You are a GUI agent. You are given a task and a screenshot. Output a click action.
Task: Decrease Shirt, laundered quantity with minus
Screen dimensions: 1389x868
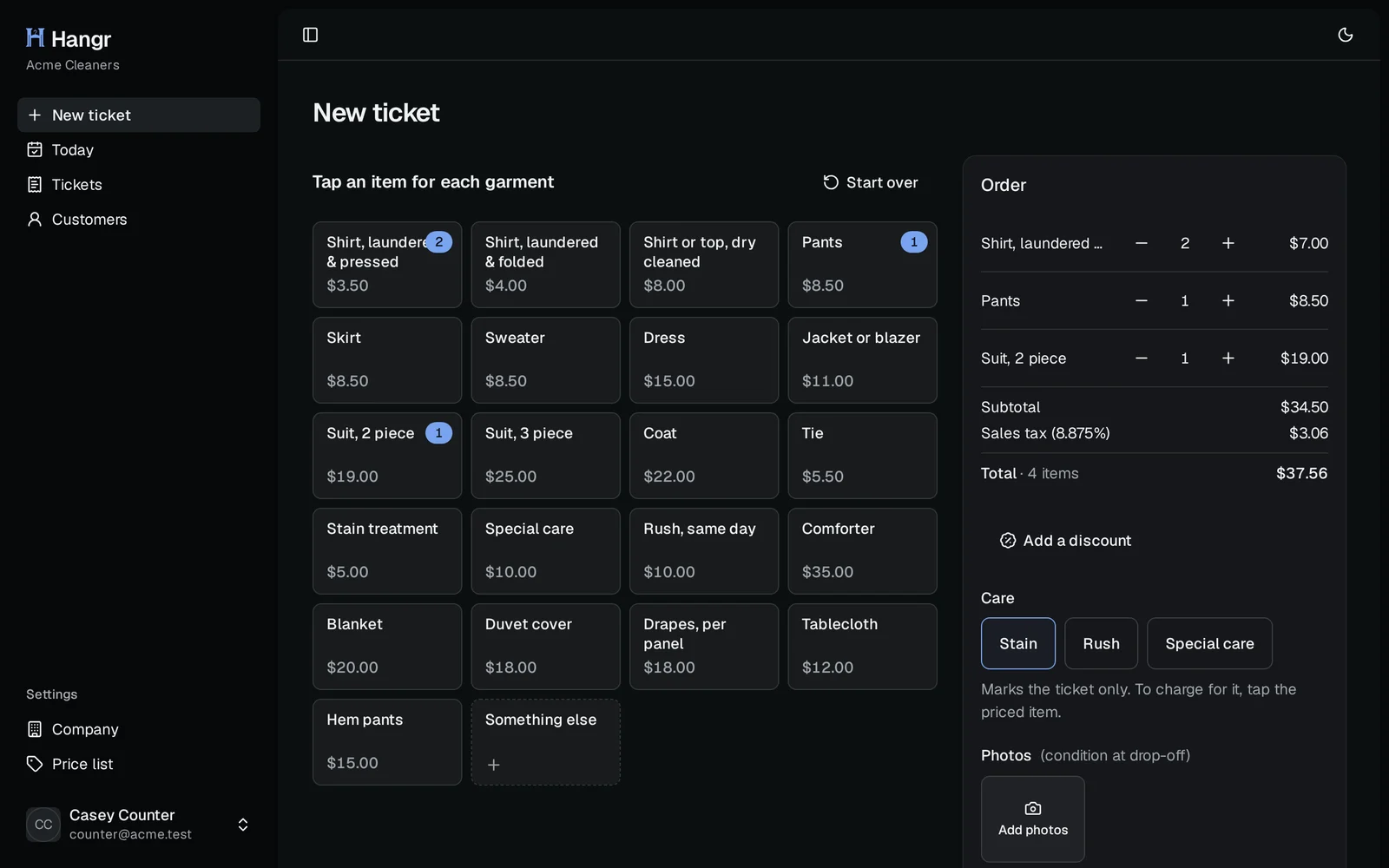click(1142, 243)
